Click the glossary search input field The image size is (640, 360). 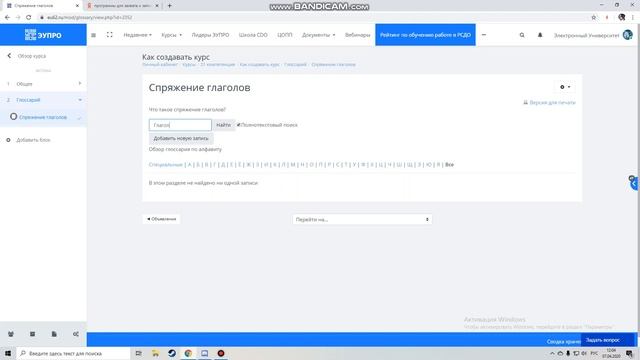coord(180,125)
